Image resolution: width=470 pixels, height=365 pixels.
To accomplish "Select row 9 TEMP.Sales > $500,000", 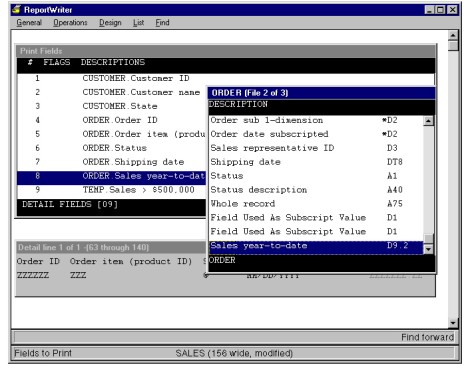I will click(112, 190).
